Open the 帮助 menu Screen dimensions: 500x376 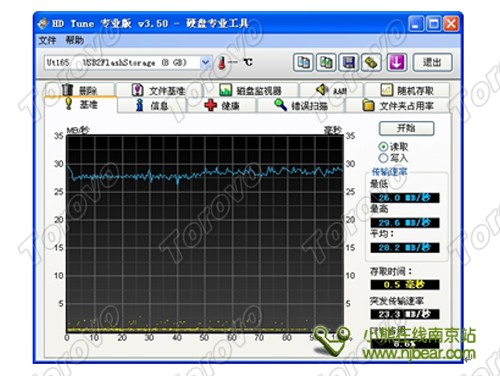[74, 41]
